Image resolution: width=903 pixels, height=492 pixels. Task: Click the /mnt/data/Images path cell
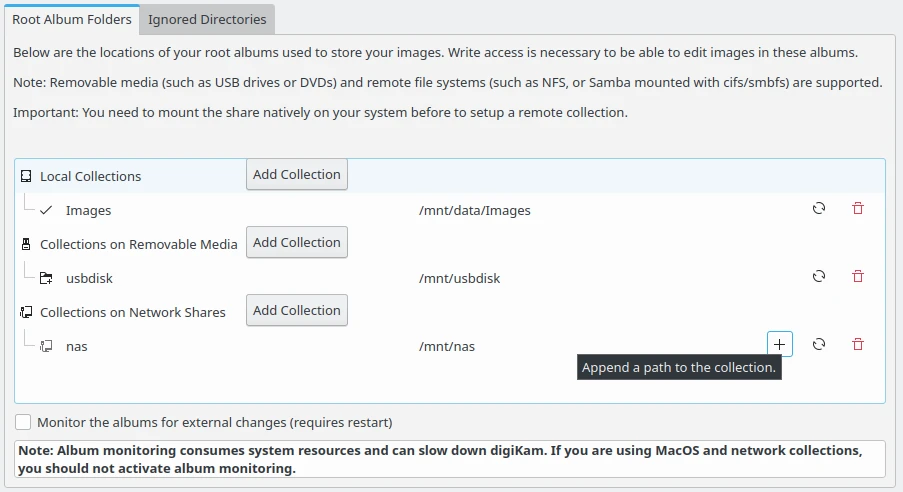coord(474,211)
